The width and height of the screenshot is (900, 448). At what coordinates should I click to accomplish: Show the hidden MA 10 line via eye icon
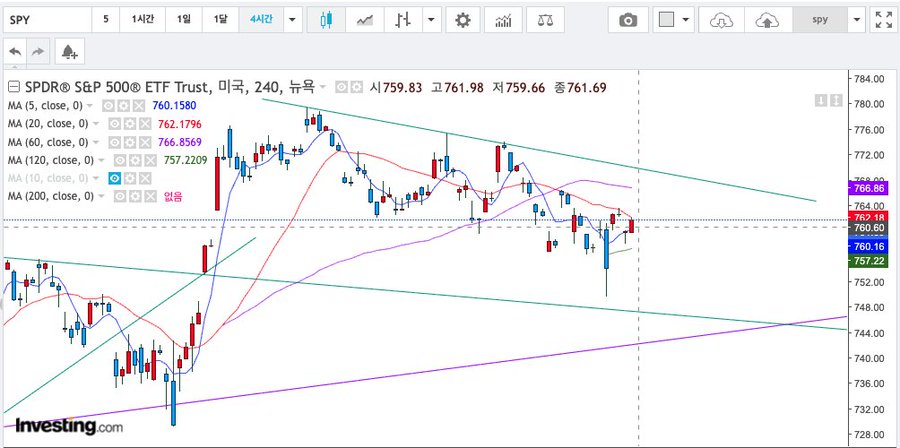click(114, 178)
